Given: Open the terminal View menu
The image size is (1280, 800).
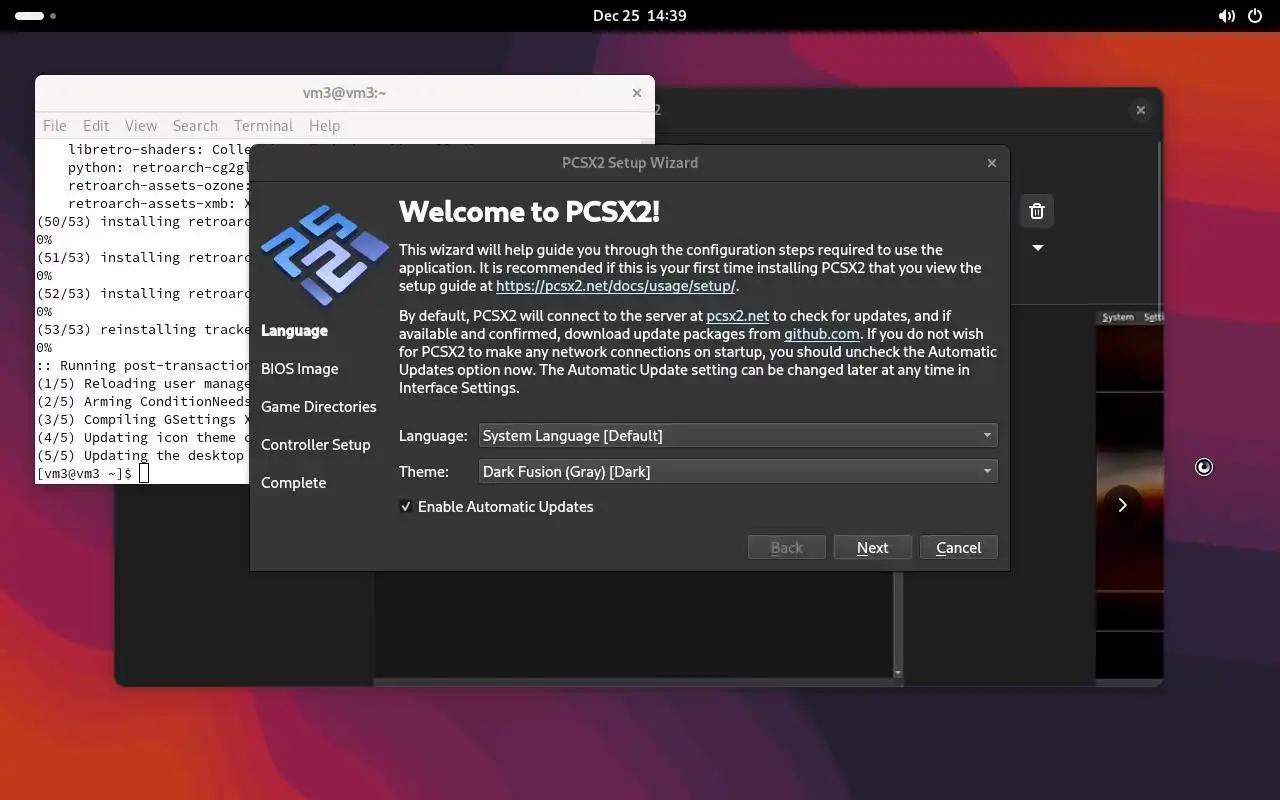Looking at the screenshot, I should [141, 126].
